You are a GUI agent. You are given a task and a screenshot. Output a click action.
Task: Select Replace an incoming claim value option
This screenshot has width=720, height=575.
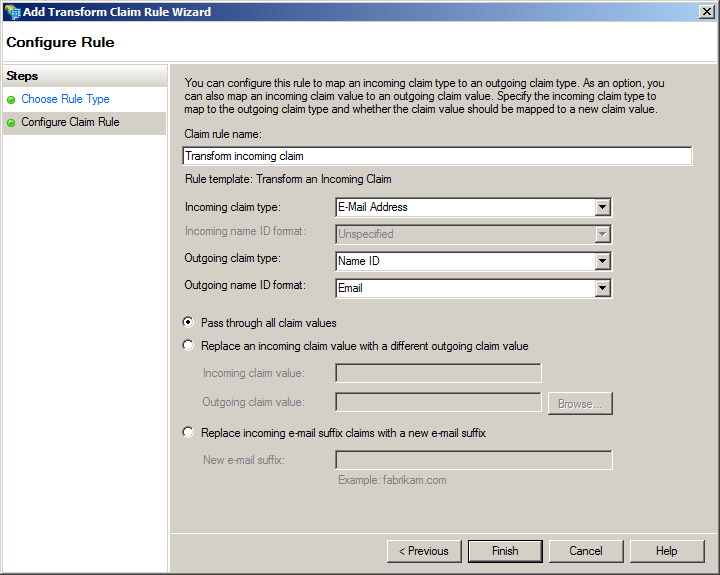coord(188,345)
